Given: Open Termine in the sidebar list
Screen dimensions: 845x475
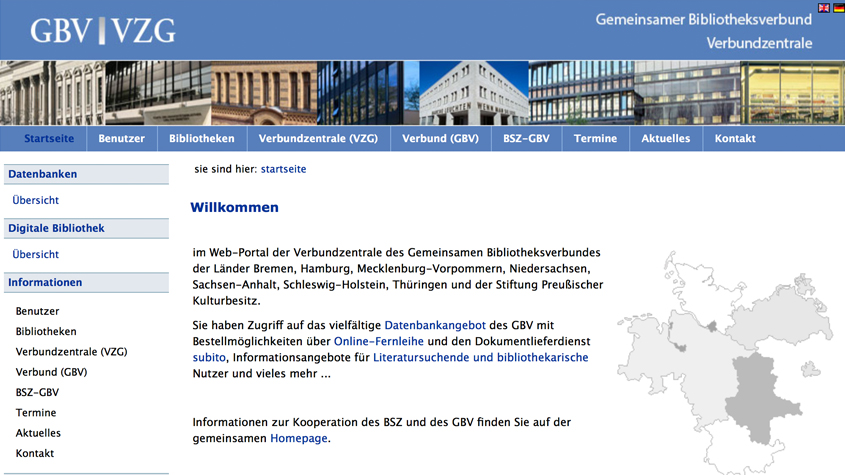Looking at the screenshot, I should click(36, 413).
